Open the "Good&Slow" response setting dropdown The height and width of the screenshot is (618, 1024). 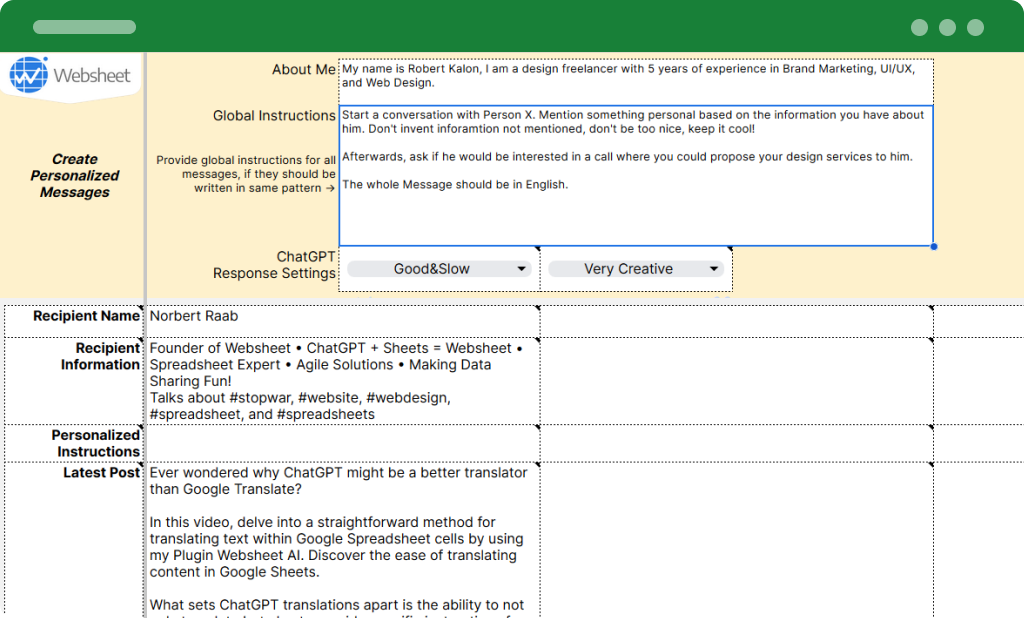pos(440,268)
